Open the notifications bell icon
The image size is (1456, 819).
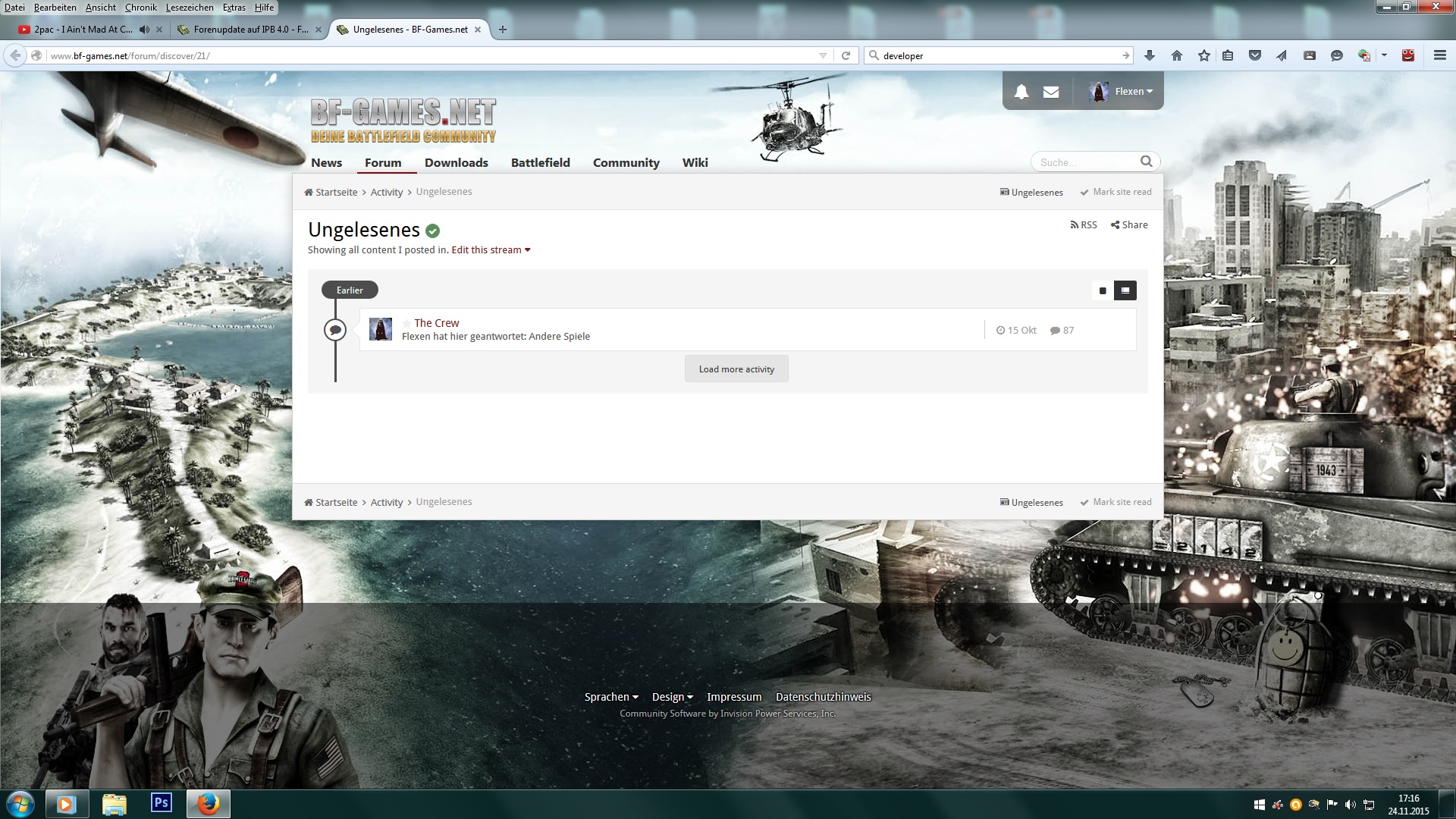pos(1021,92)
